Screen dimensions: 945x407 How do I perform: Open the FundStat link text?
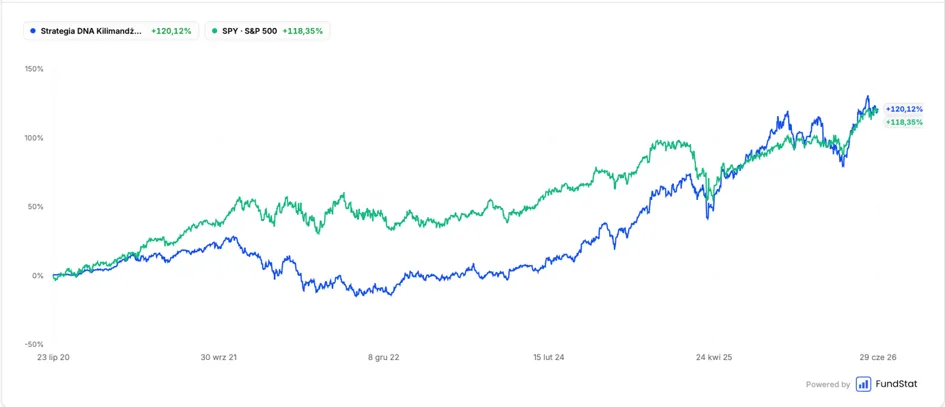[x=896, y=383]
